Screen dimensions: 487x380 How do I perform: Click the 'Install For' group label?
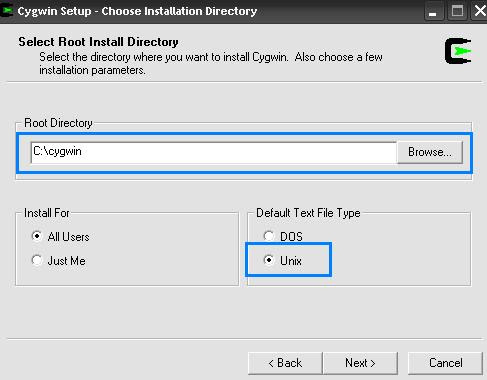coord(47,213)
